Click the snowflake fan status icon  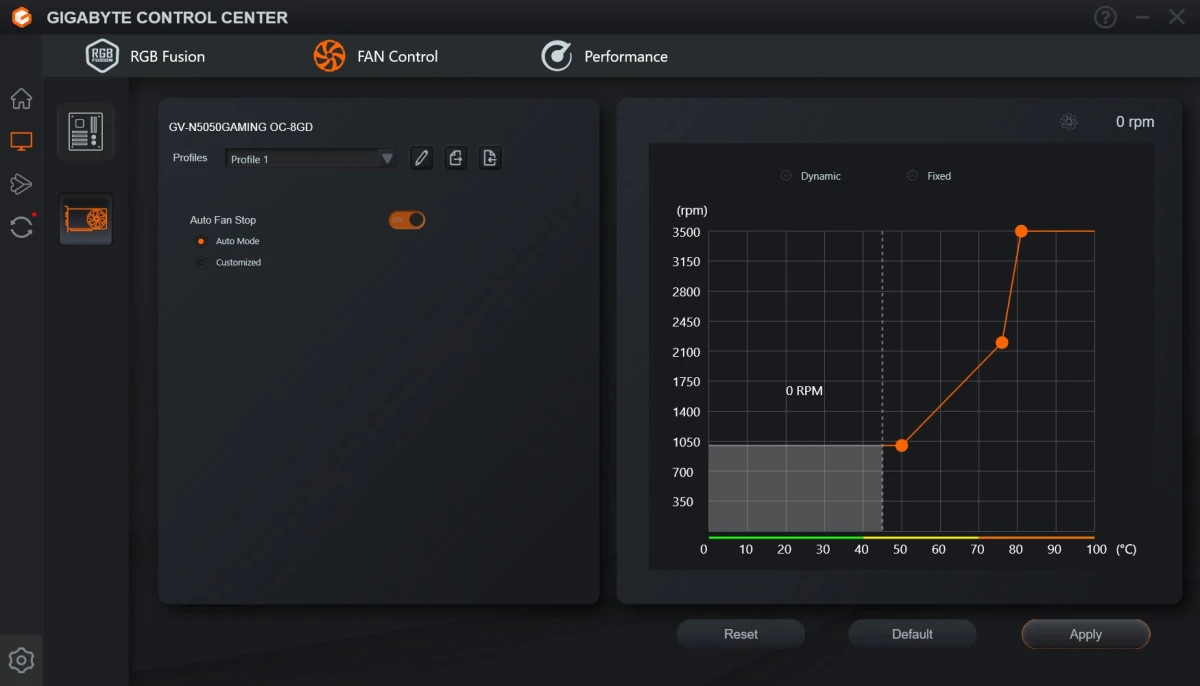pyautogui.click(x=1069, y=121)
